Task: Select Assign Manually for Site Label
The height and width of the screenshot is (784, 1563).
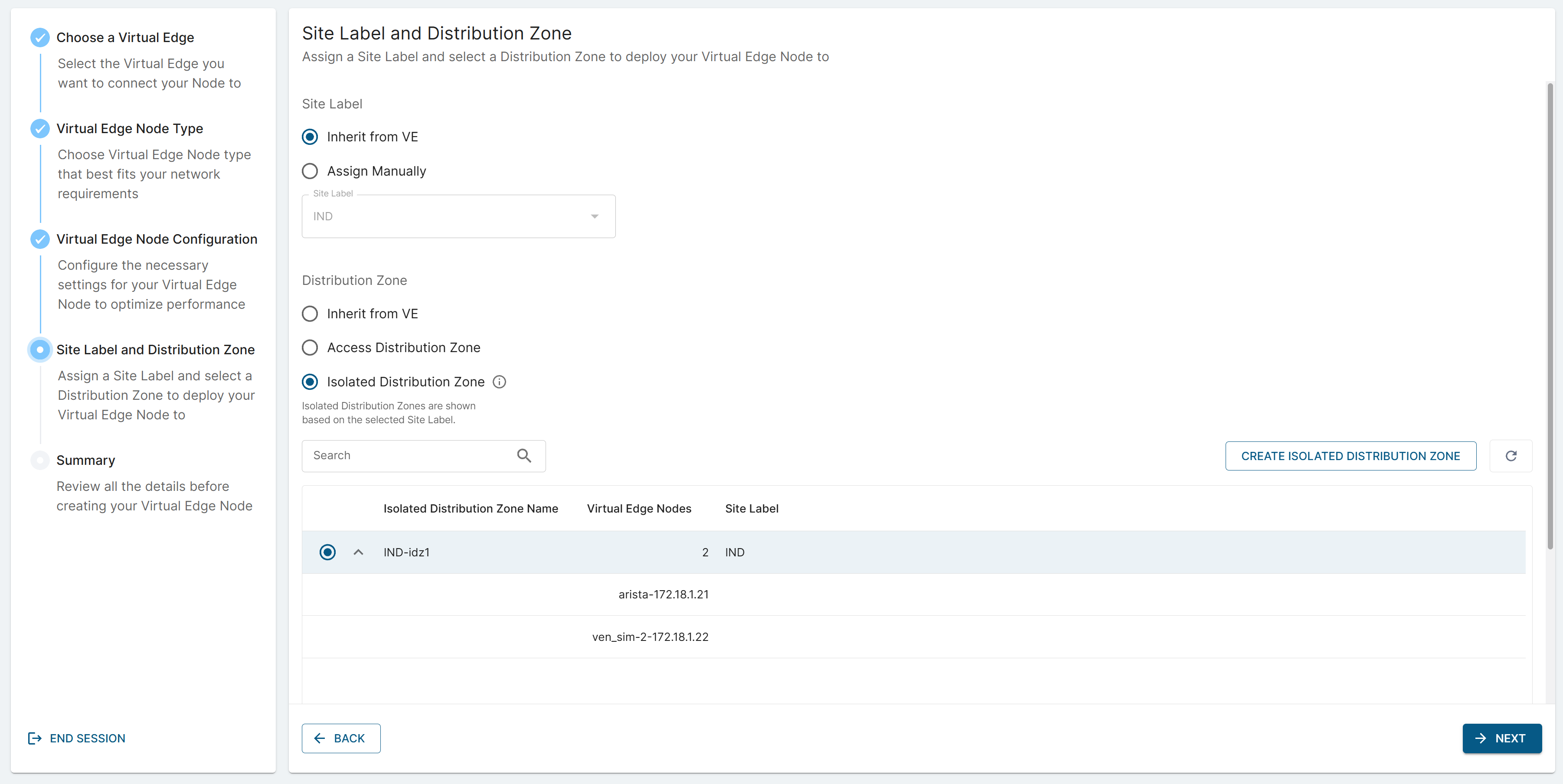Action: click(x=310, y=171)
